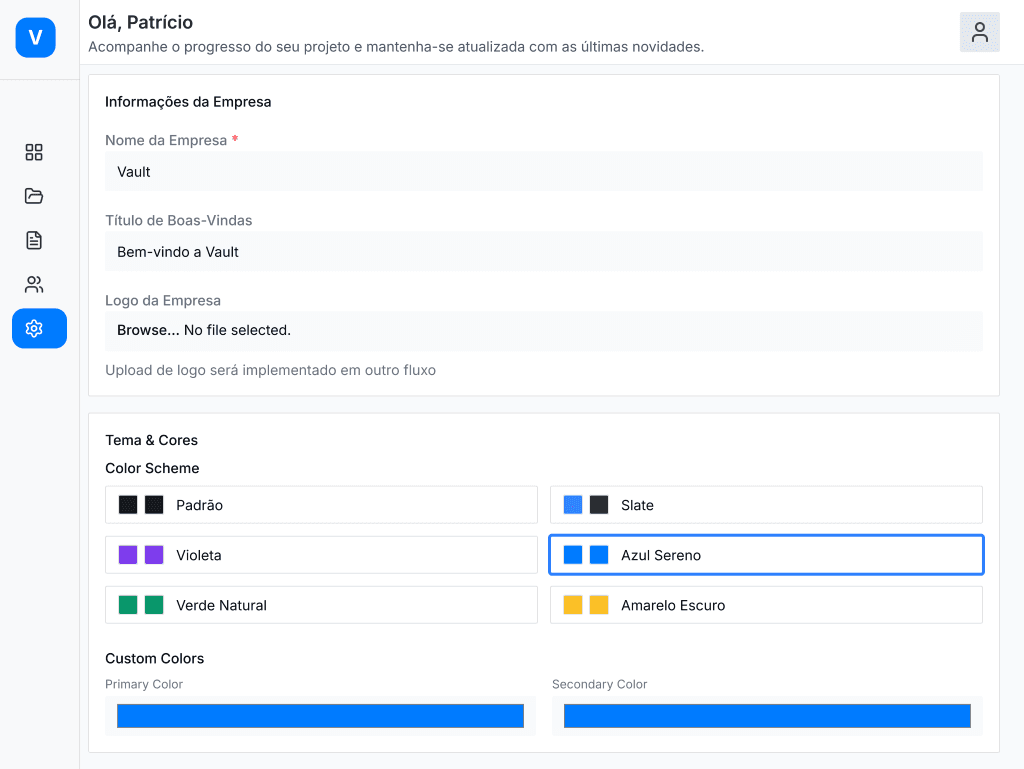Open the documents file icon in sidebar

(34, 240)
